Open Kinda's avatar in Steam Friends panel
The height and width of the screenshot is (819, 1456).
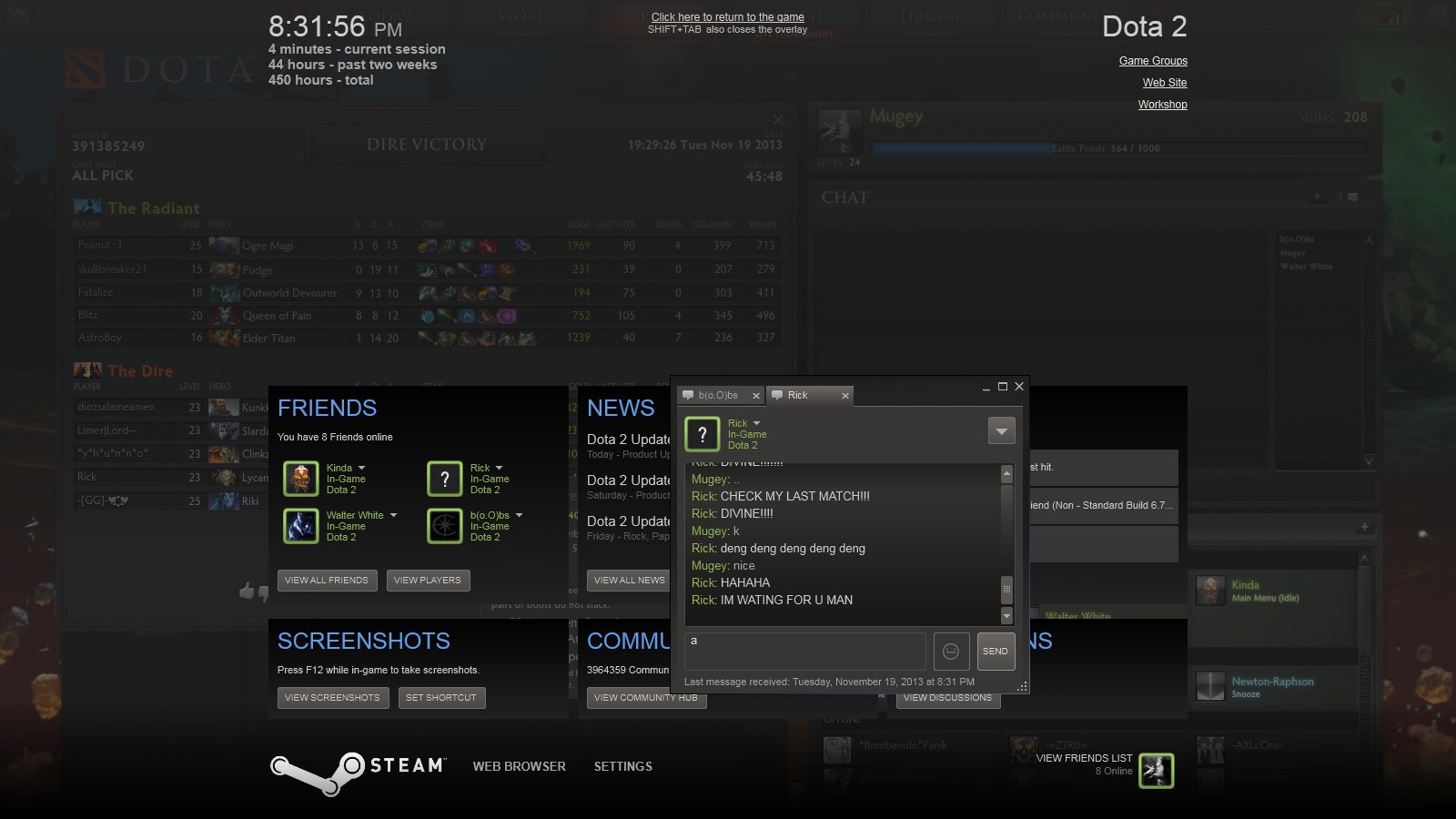point(300,479)
